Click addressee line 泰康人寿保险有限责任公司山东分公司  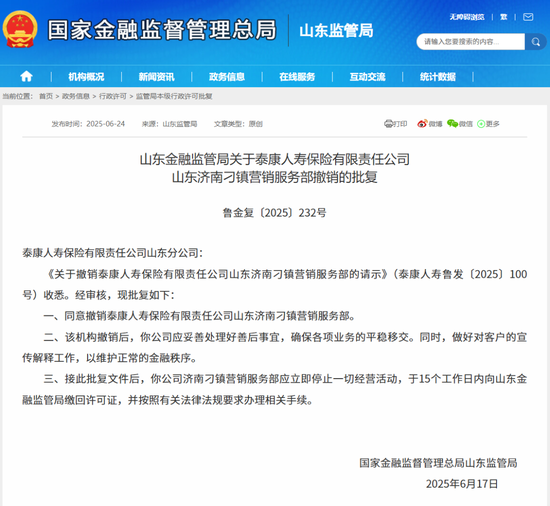pos(112,253)
